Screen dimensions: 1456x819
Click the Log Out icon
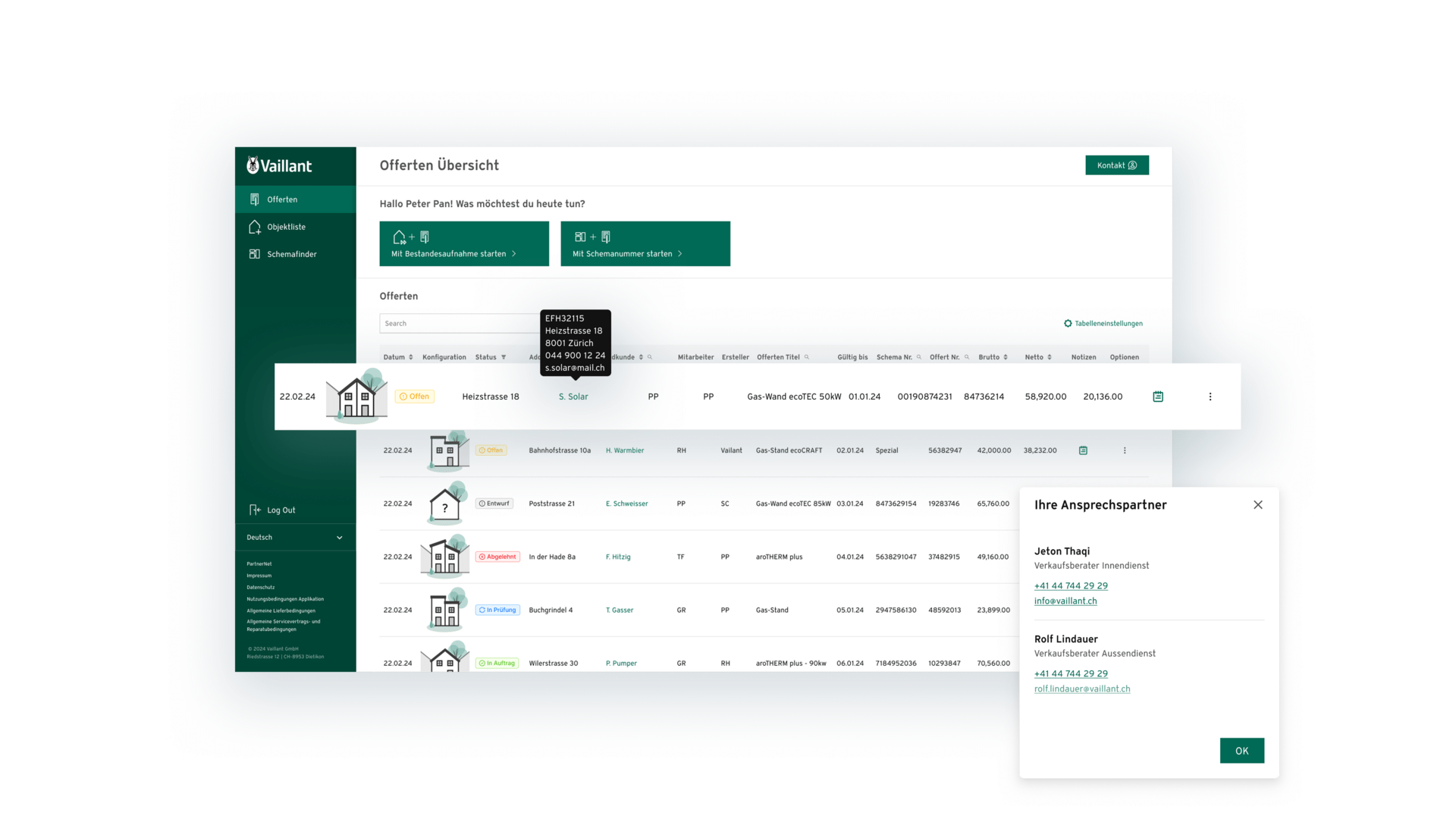(255, 510)
